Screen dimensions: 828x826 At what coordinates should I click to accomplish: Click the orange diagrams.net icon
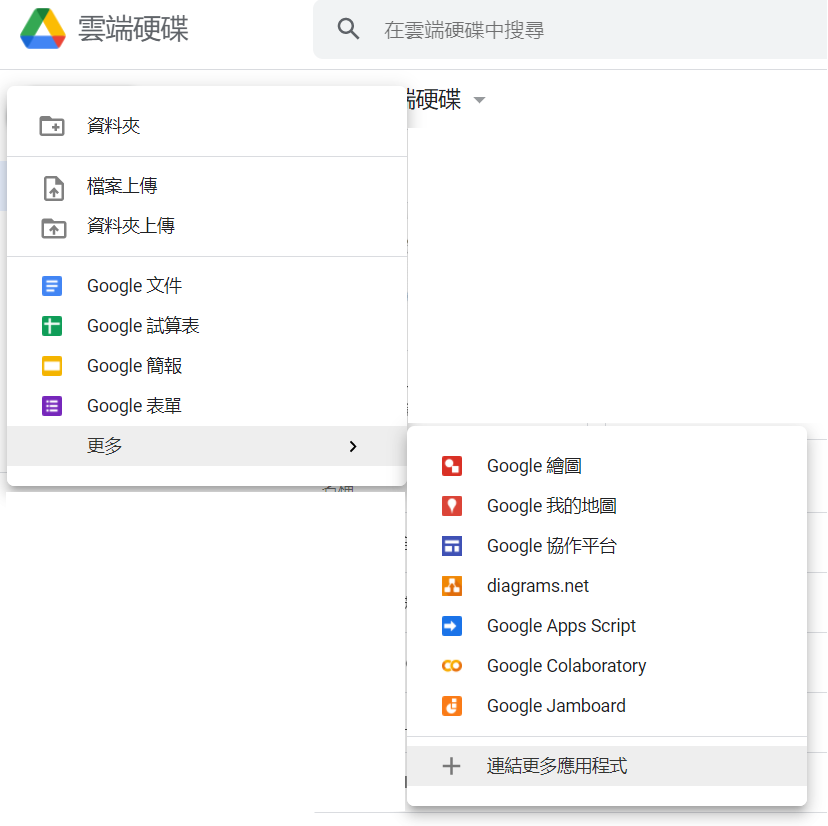click(x=452, y=586)
